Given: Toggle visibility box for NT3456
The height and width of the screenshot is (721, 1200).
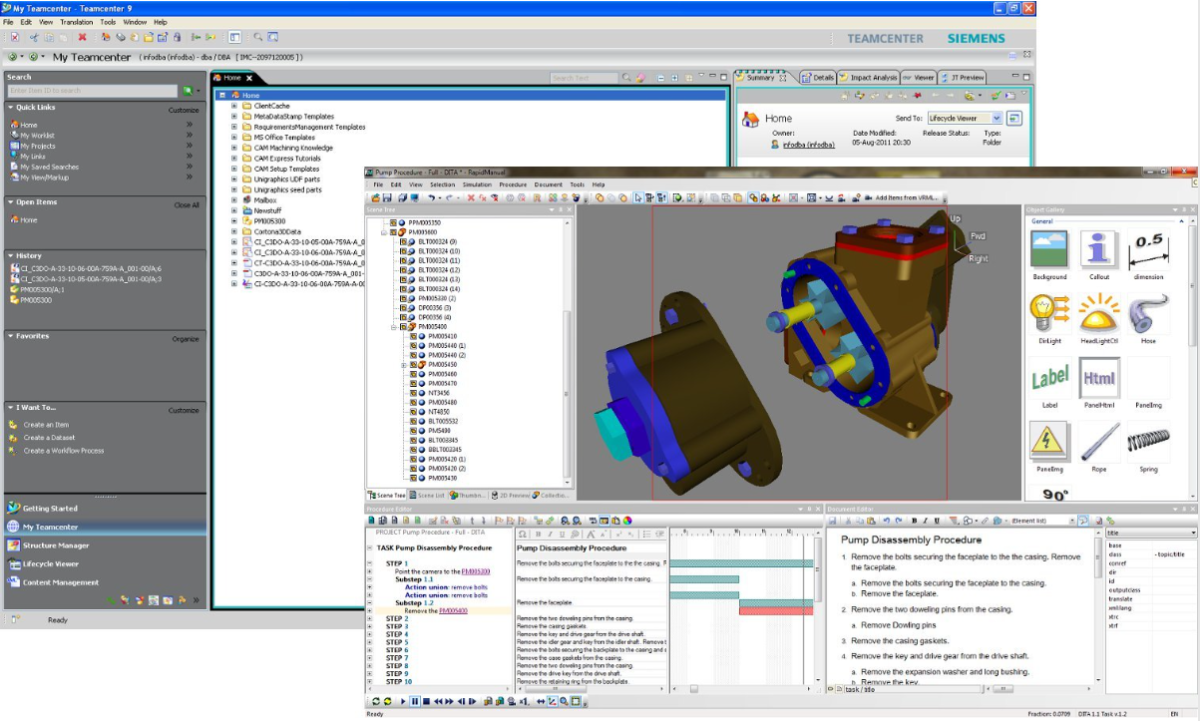Looking at the screenshot, I should [x=413, y=393].
